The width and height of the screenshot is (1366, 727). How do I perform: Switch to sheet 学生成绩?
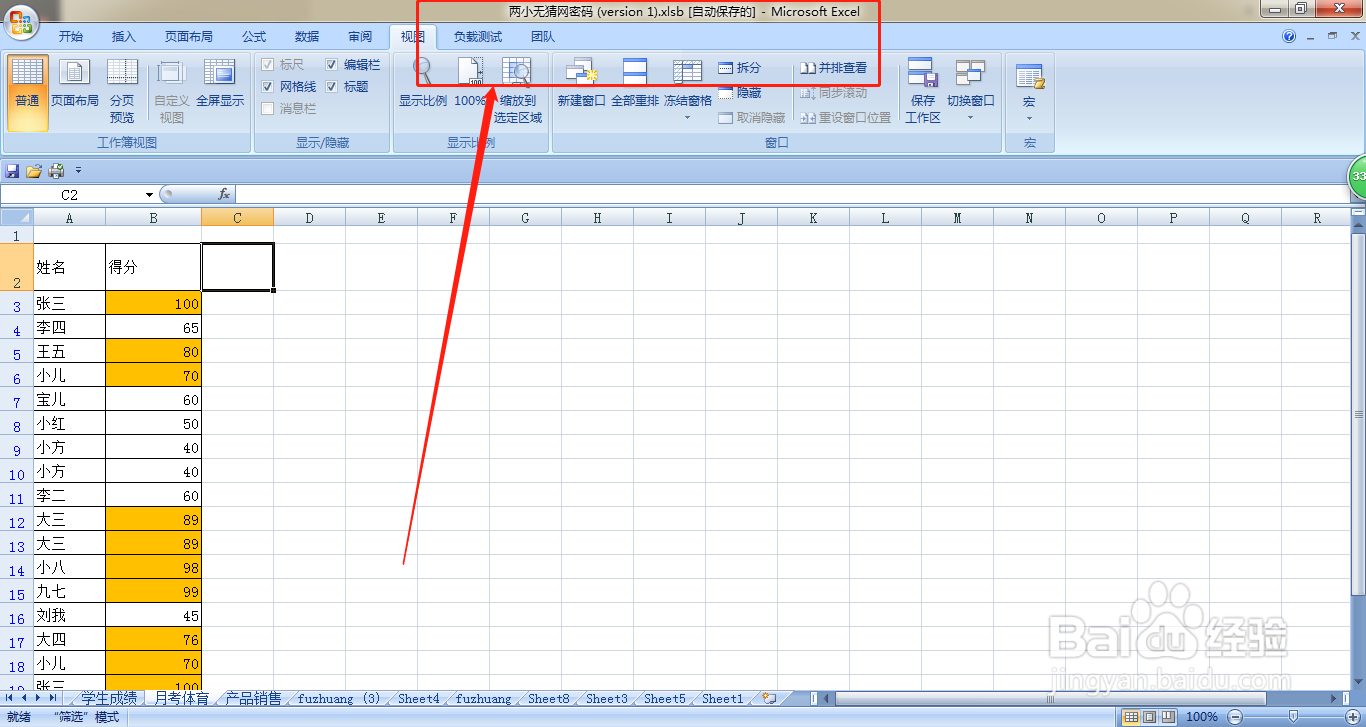point(109,699)
